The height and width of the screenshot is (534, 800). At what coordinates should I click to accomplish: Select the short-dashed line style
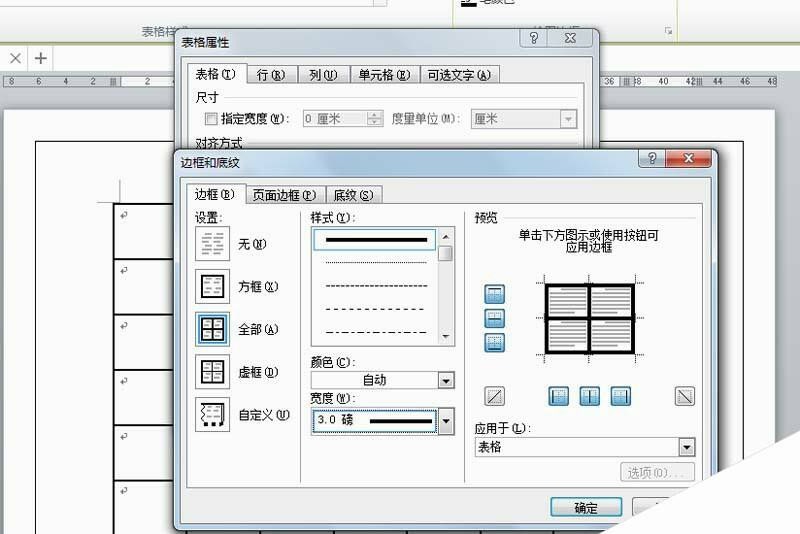click(x=376, y=286)
